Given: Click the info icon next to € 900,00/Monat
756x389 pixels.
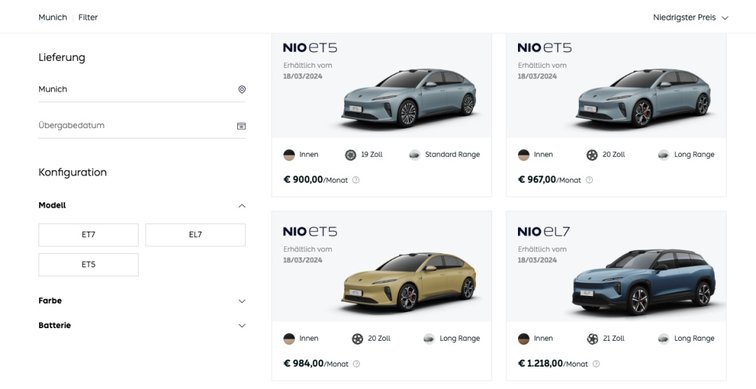Looking at the screenshot, I should [356, 180].
